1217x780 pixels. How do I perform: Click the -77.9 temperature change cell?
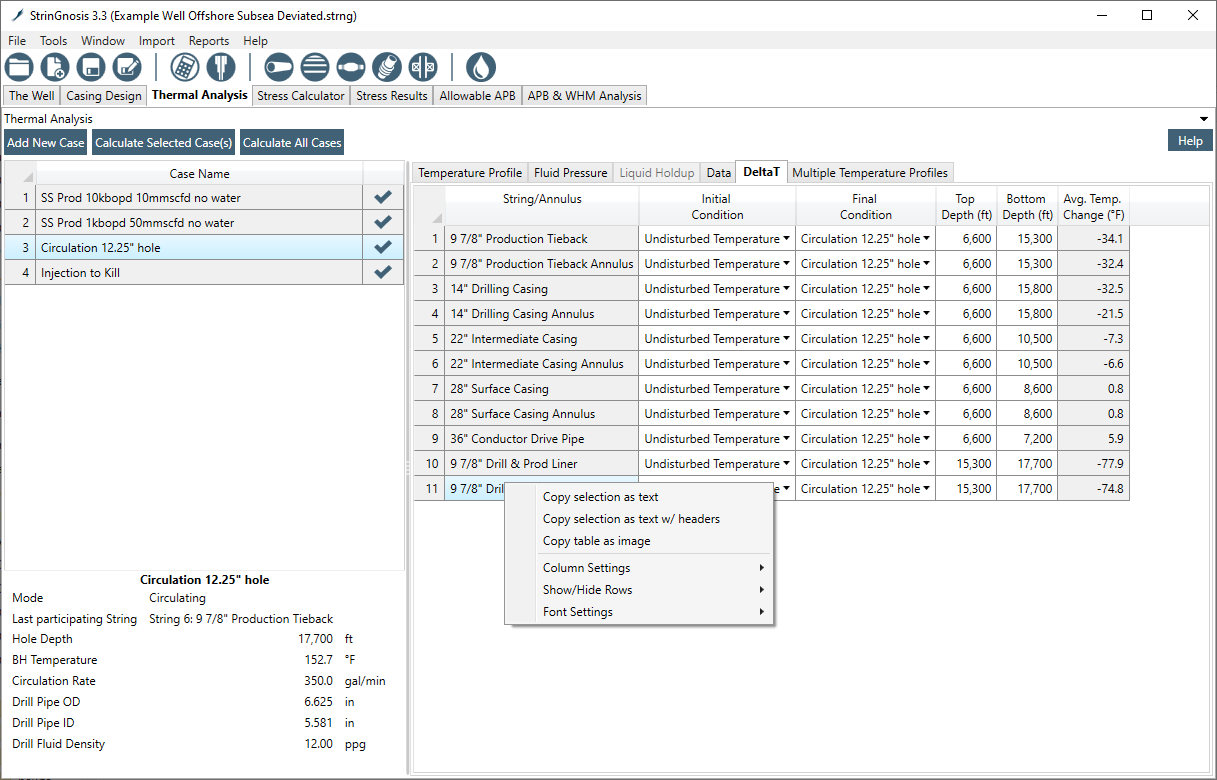click(x=1093, y=464)
